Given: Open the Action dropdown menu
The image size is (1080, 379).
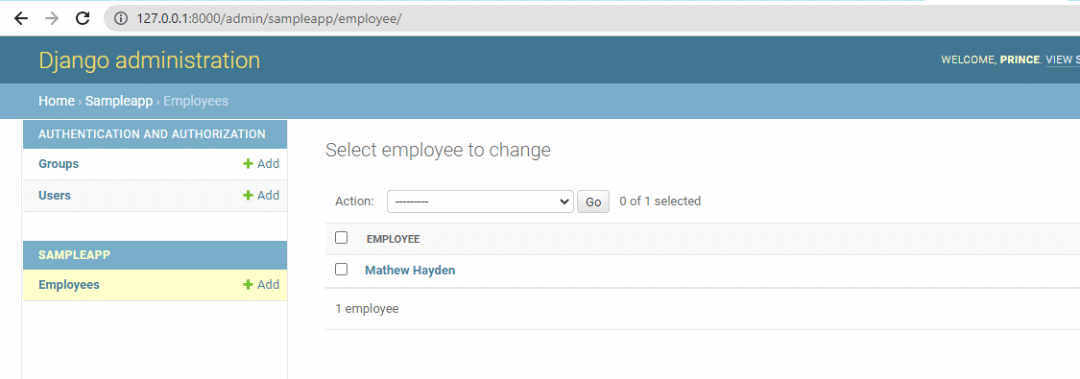Looking at the screenshot, I should (x=480, y=201).
